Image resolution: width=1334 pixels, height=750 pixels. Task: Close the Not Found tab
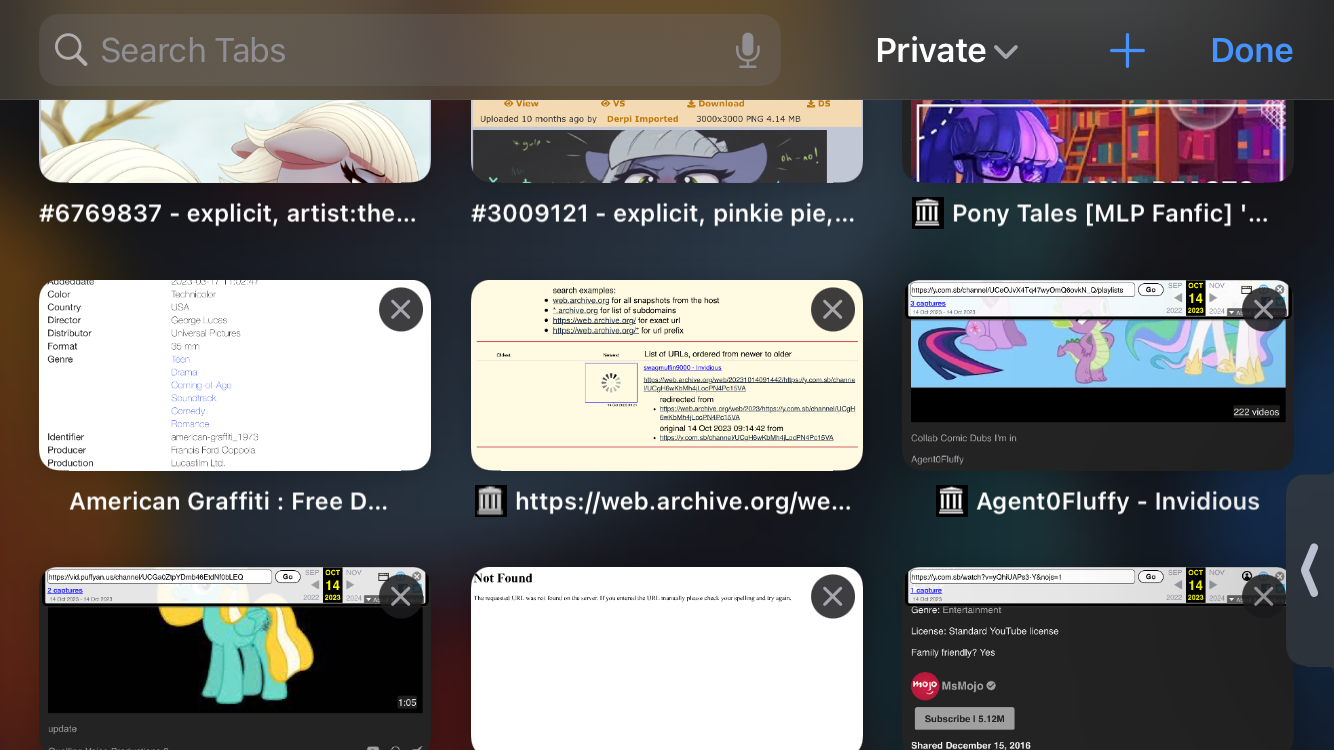[x=832, y=597]
